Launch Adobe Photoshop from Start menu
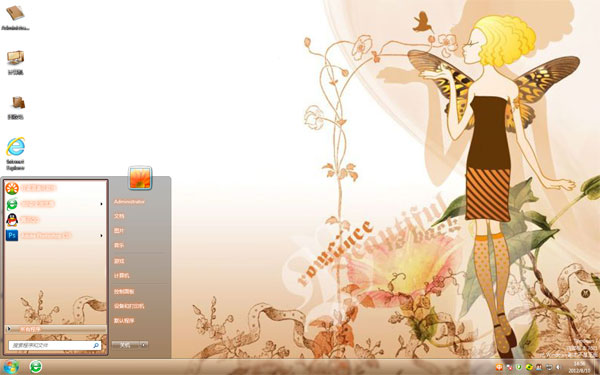Viewport: 600px width, 375px height. [x=56, y=235]
